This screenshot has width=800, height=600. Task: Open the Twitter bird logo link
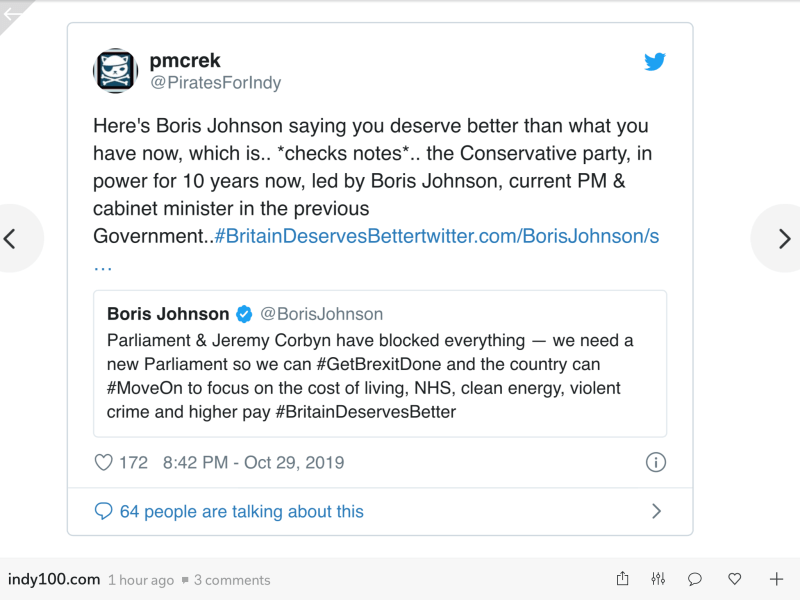tap(655, 62)
